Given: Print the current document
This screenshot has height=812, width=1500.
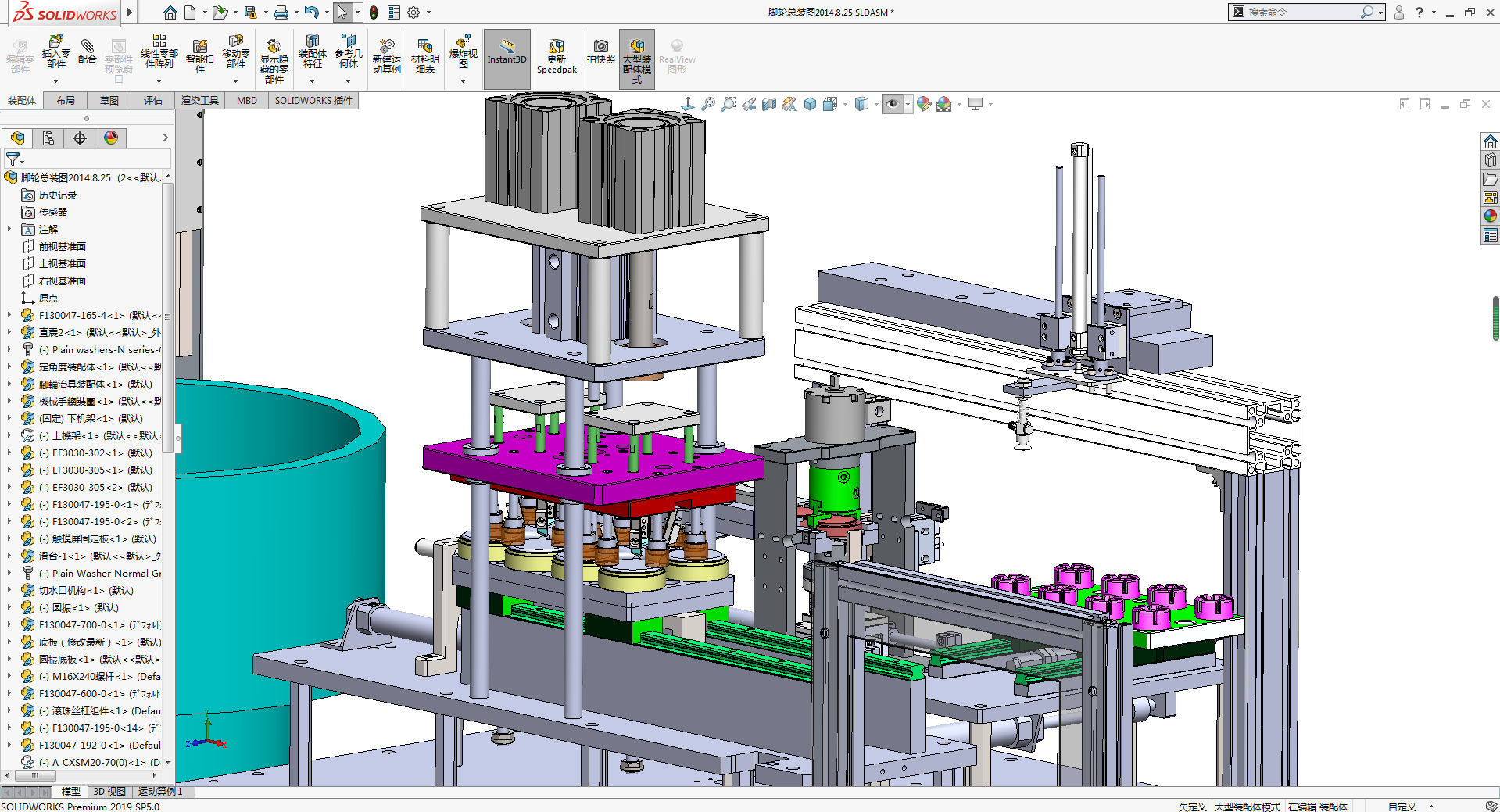Looking at the screenshot, I should pyautogui.click(x=281, y=13).
